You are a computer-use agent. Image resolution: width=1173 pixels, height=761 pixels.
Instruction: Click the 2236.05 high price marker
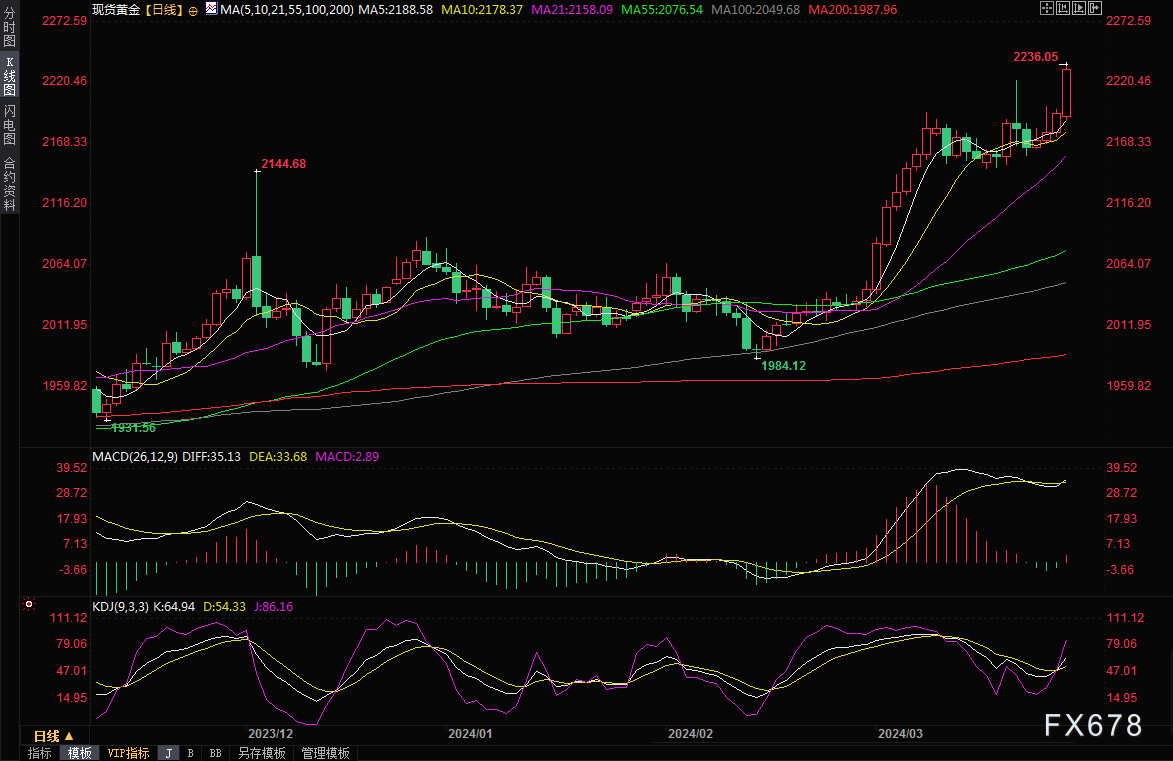click(x=1035, y=57)
